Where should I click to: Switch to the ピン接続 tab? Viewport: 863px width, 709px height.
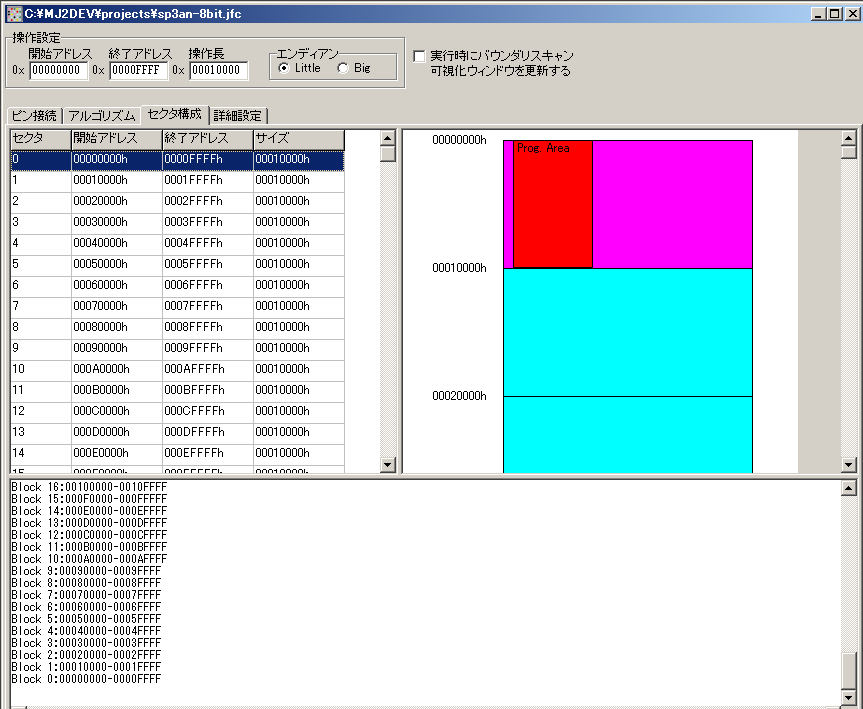(x=35, y=115)
